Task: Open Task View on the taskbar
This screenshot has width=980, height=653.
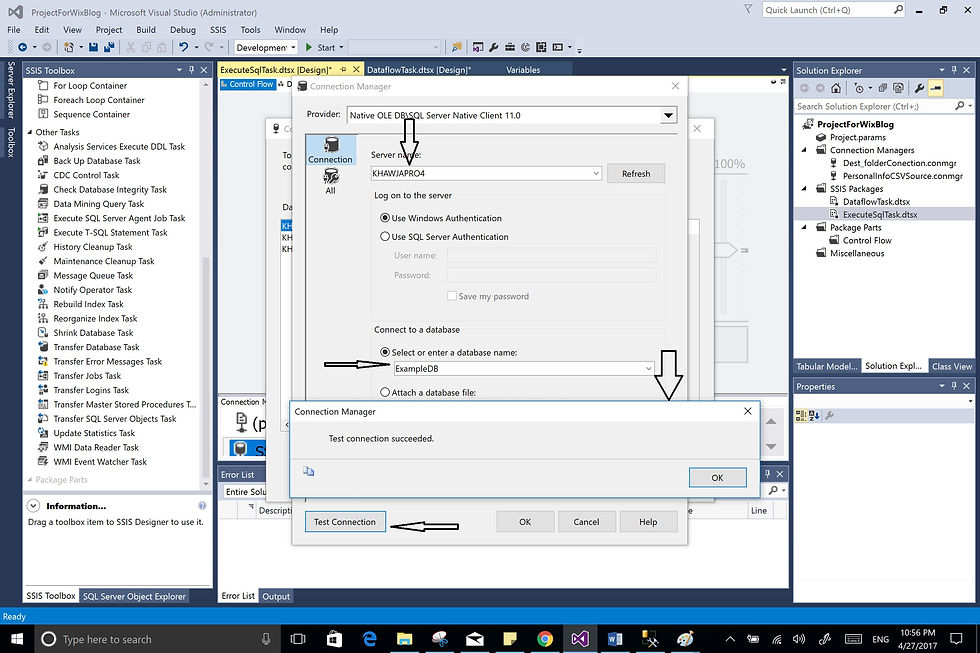Action: (298, 639)
